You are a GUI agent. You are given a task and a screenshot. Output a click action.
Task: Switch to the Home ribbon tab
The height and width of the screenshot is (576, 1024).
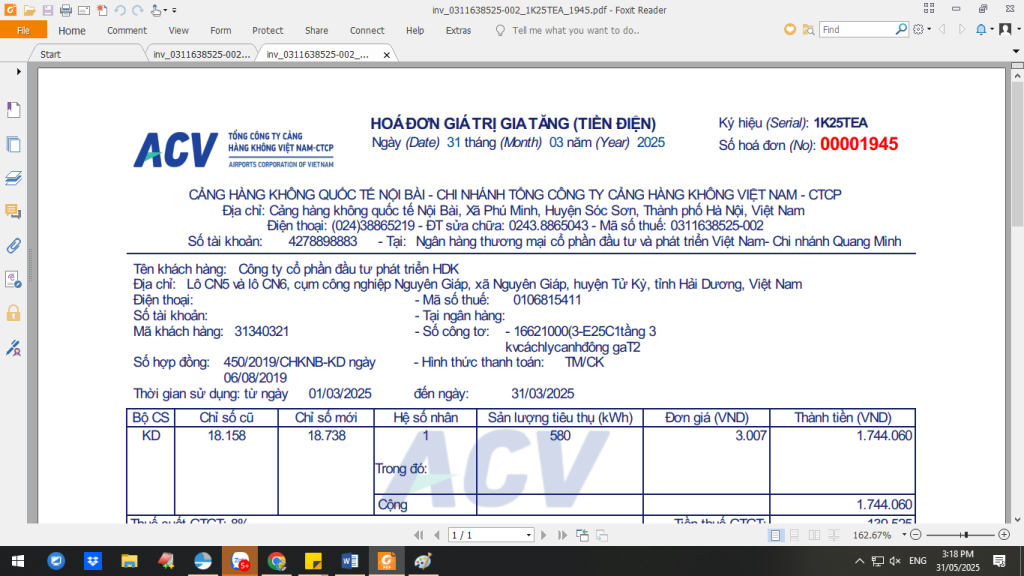tap(72, 30)
